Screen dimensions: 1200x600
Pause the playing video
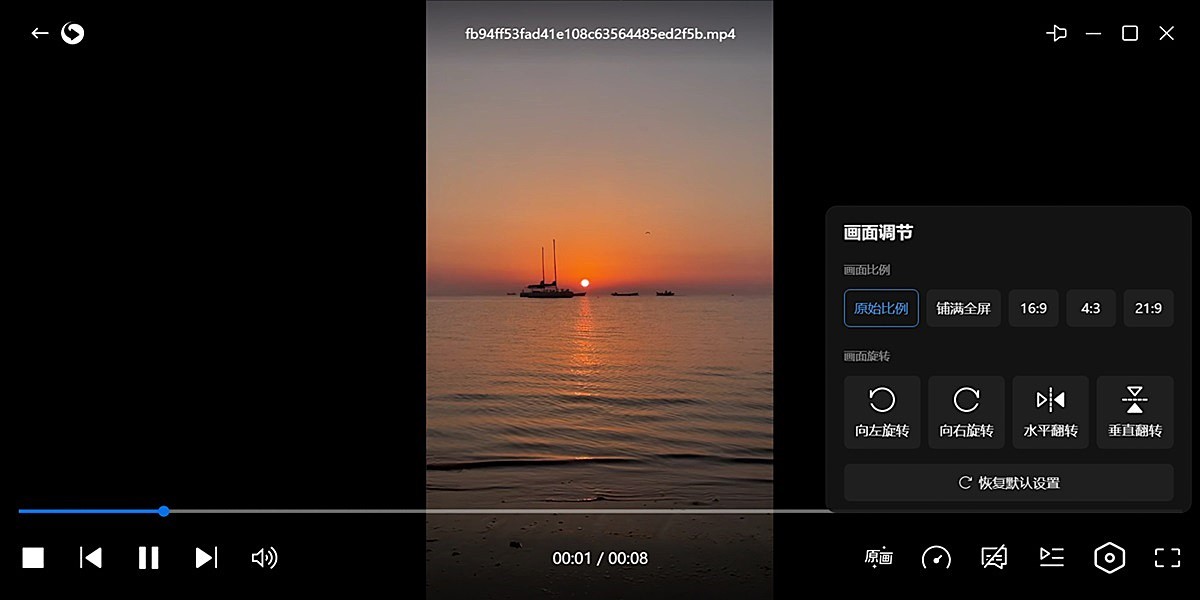(x=148, y=558)
